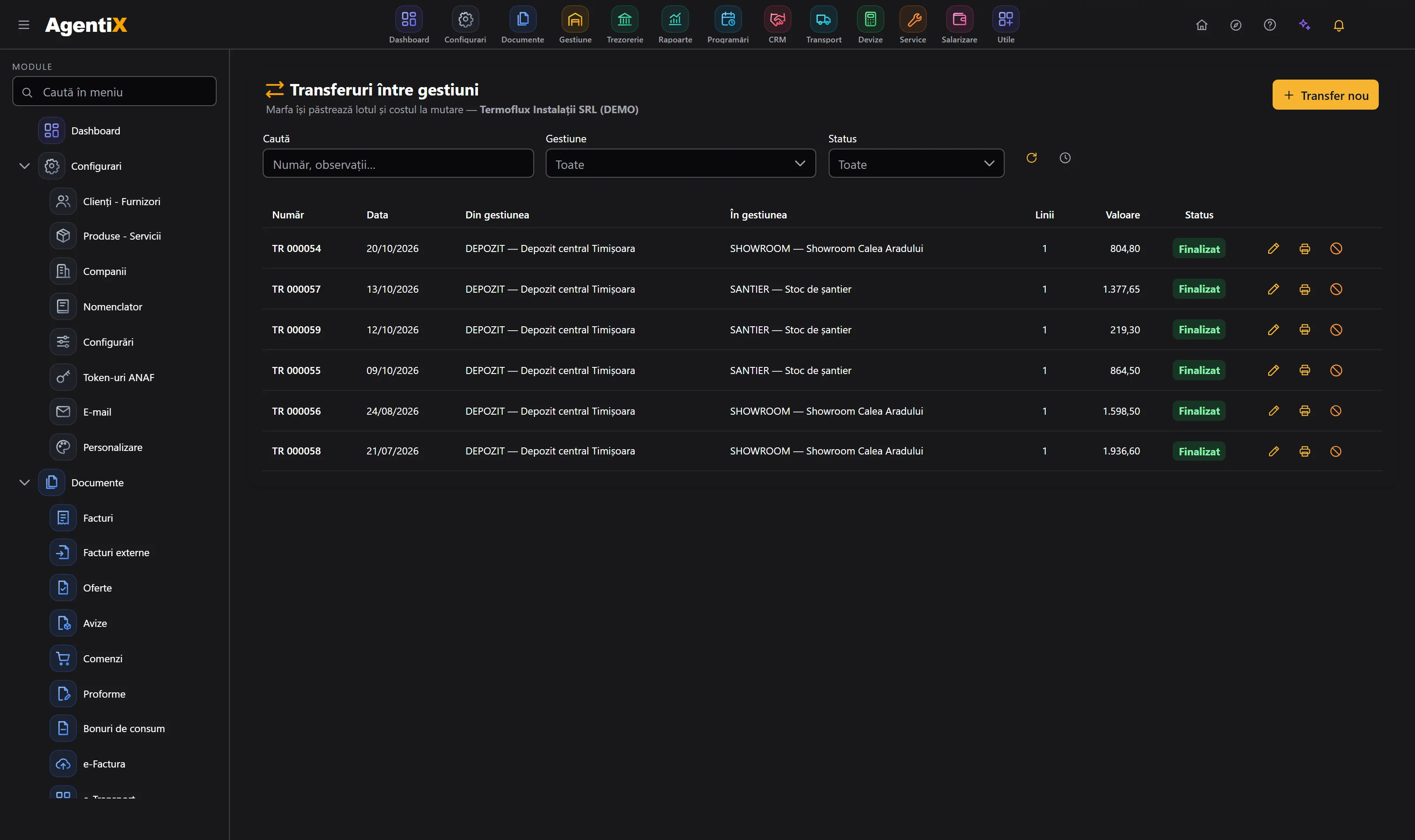1415x840 pixels.
Task: Click the Finalizat badge of TR 000058
Action: click(1199, 451)
